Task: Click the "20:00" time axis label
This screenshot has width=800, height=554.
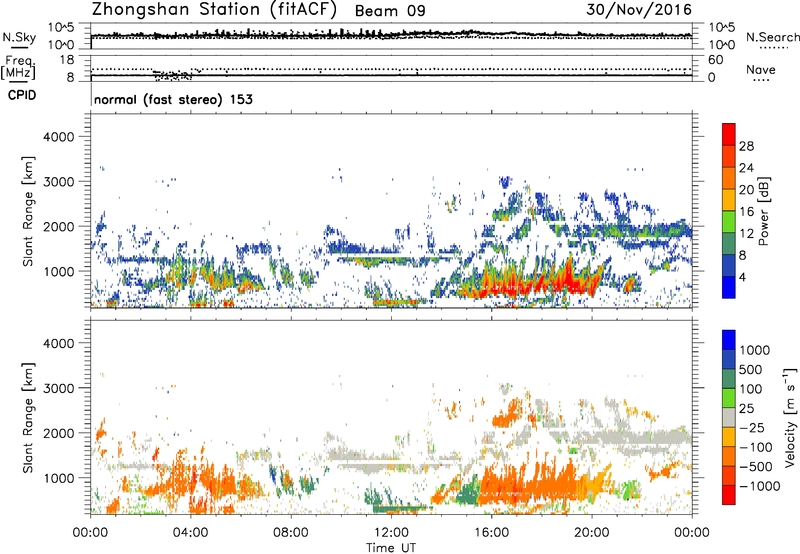Action: [x=592, y=533]
